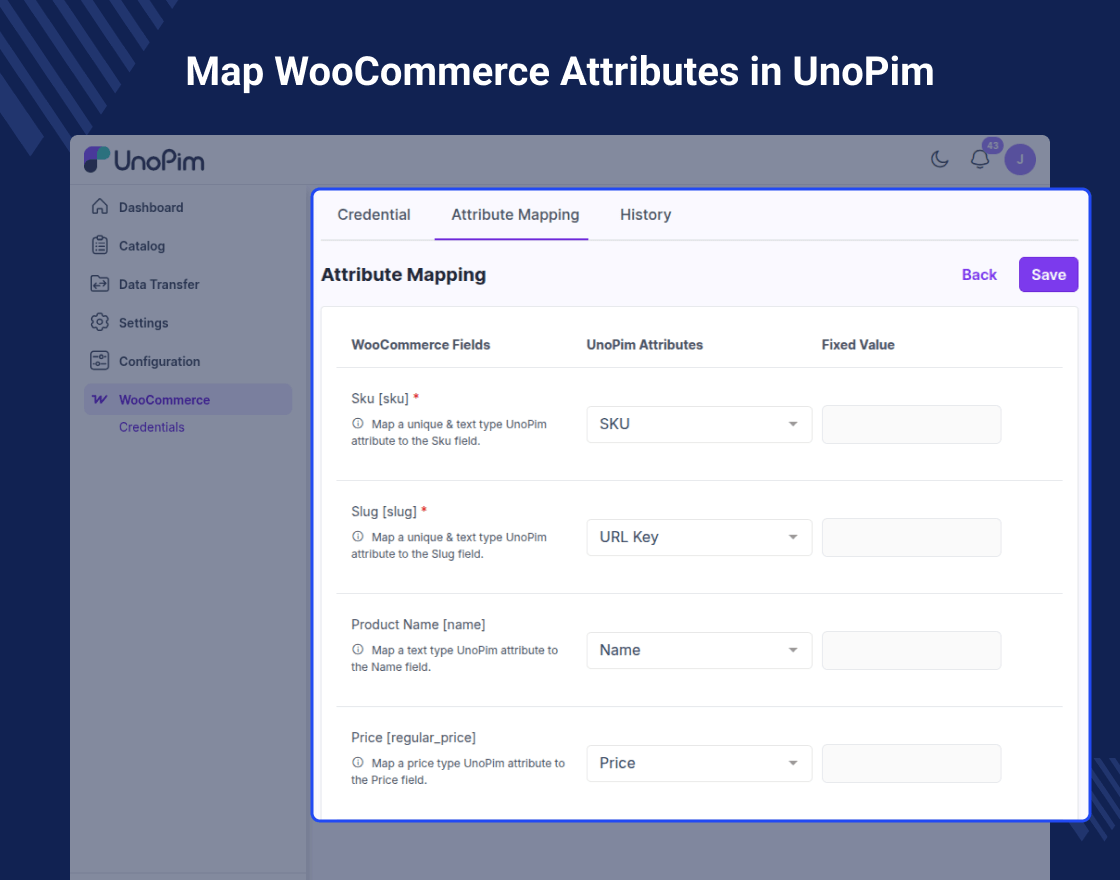Viewport: 1120px width, 880px height.
Task: Open the SKU attribute dropdown
Action: [x=699, y=424]
